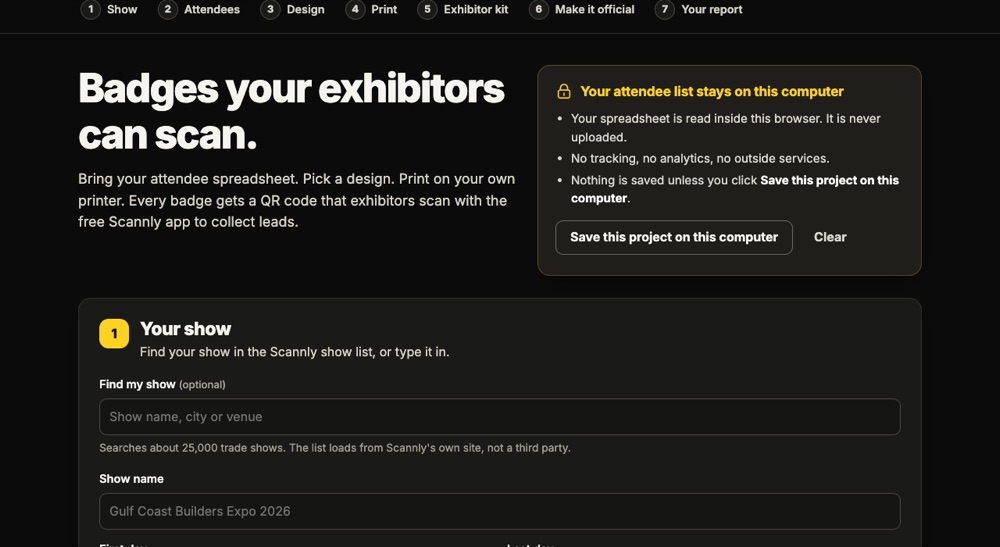Click 'Searches about 25,000 trade shows' hint text
Image resolution: width=1000 pixels, height=547 pixels.
point(335,448)
